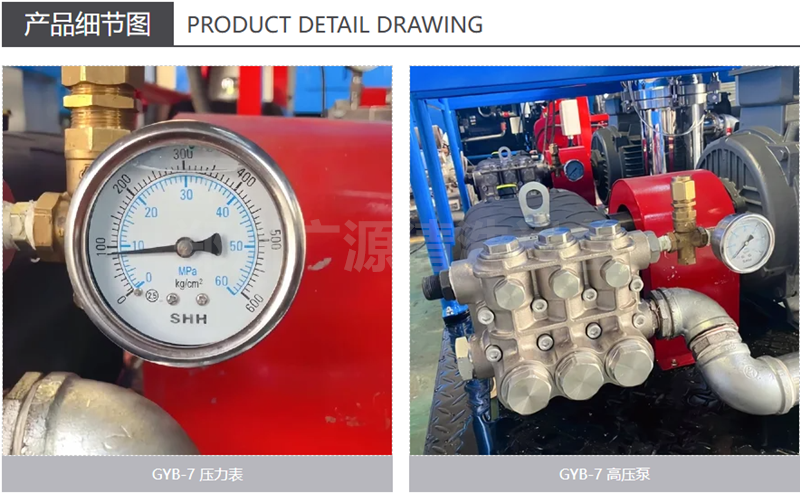Click the PRODUCT DETAIL DRAWING heading text
This screenshot has width=800, height=493.
(335, 25)
